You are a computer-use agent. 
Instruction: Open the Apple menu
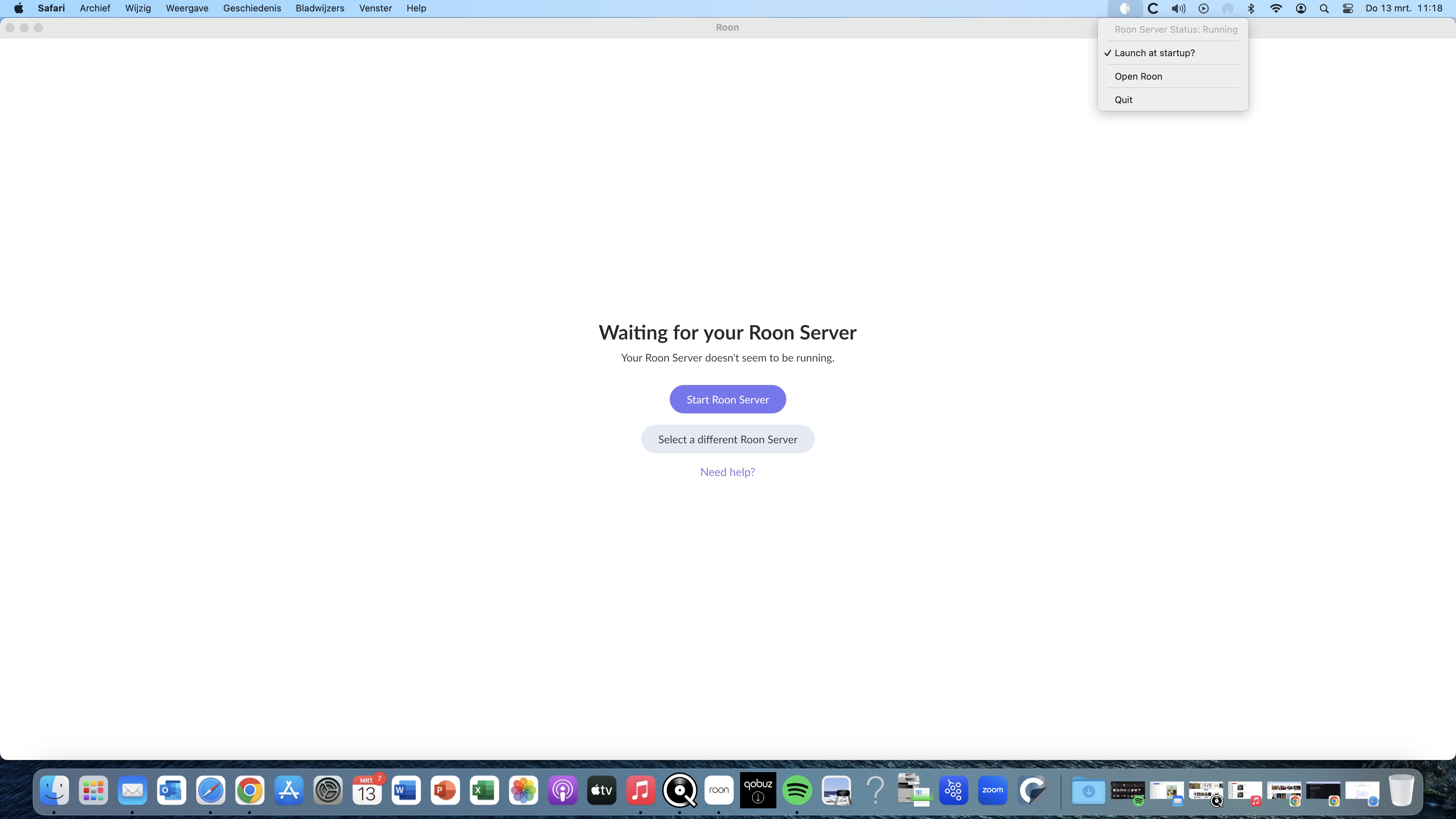click(x=18, y=9)
